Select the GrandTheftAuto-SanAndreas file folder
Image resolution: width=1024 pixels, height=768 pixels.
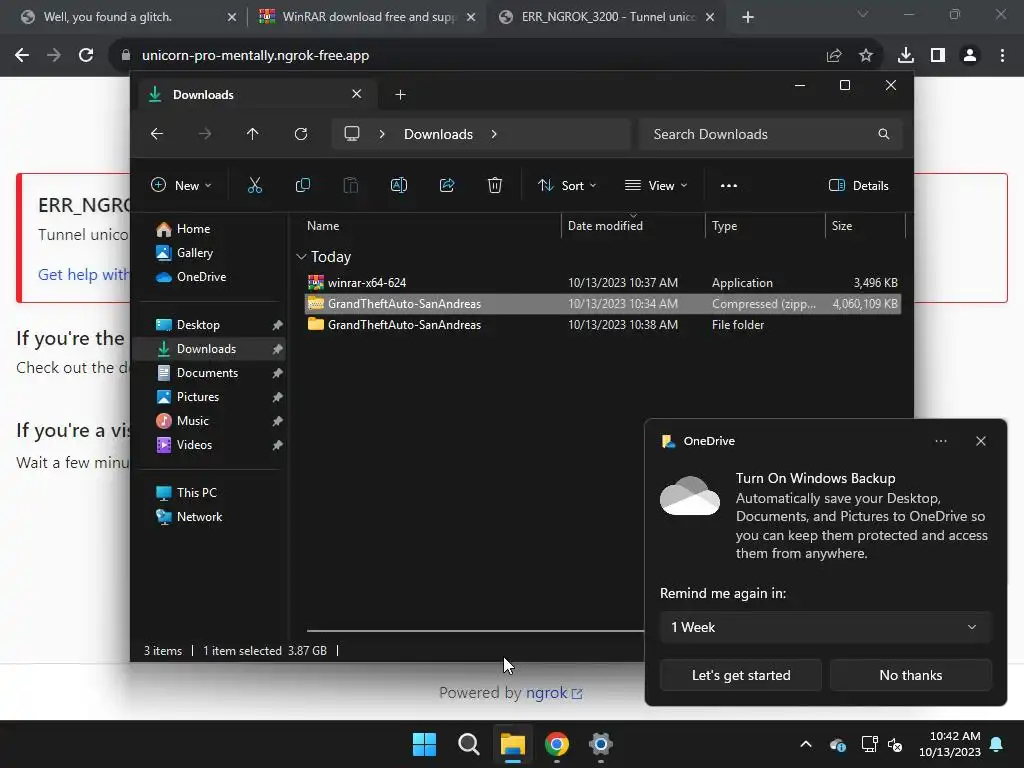[602, 325]
